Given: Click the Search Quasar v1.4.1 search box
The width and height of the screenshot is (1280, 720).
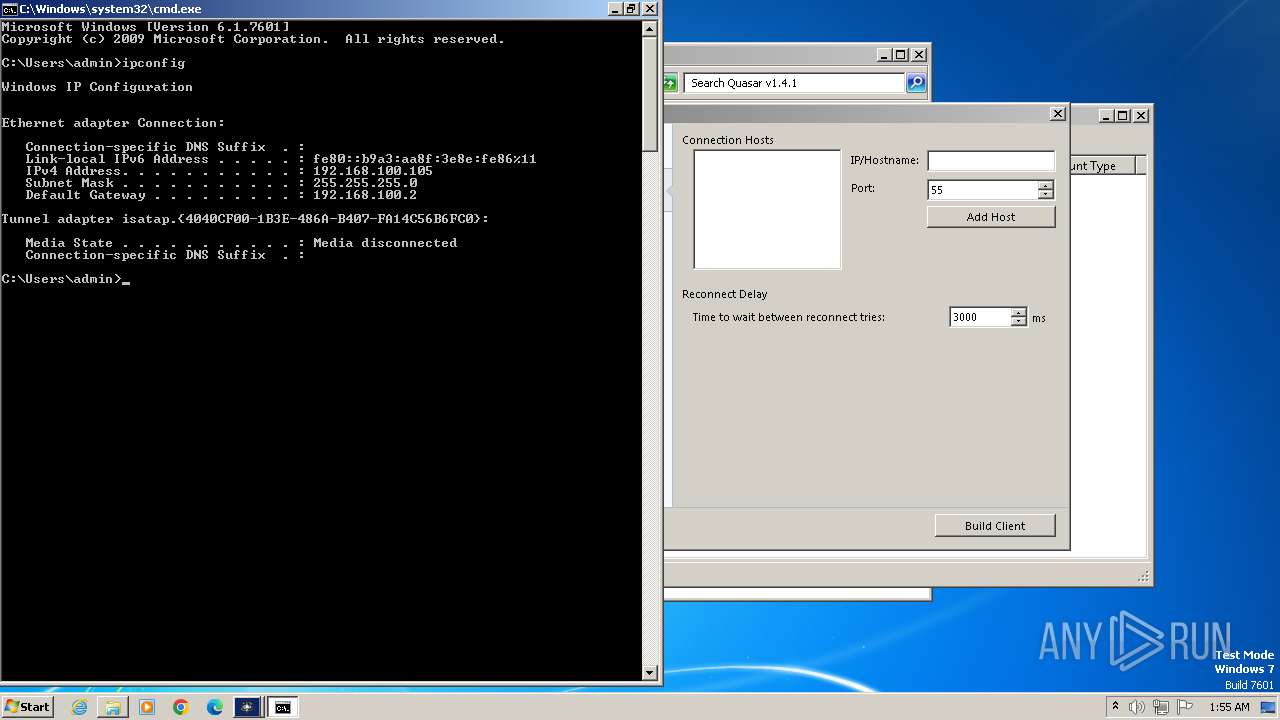Looking at the screenshot, I should click(794, 83).
